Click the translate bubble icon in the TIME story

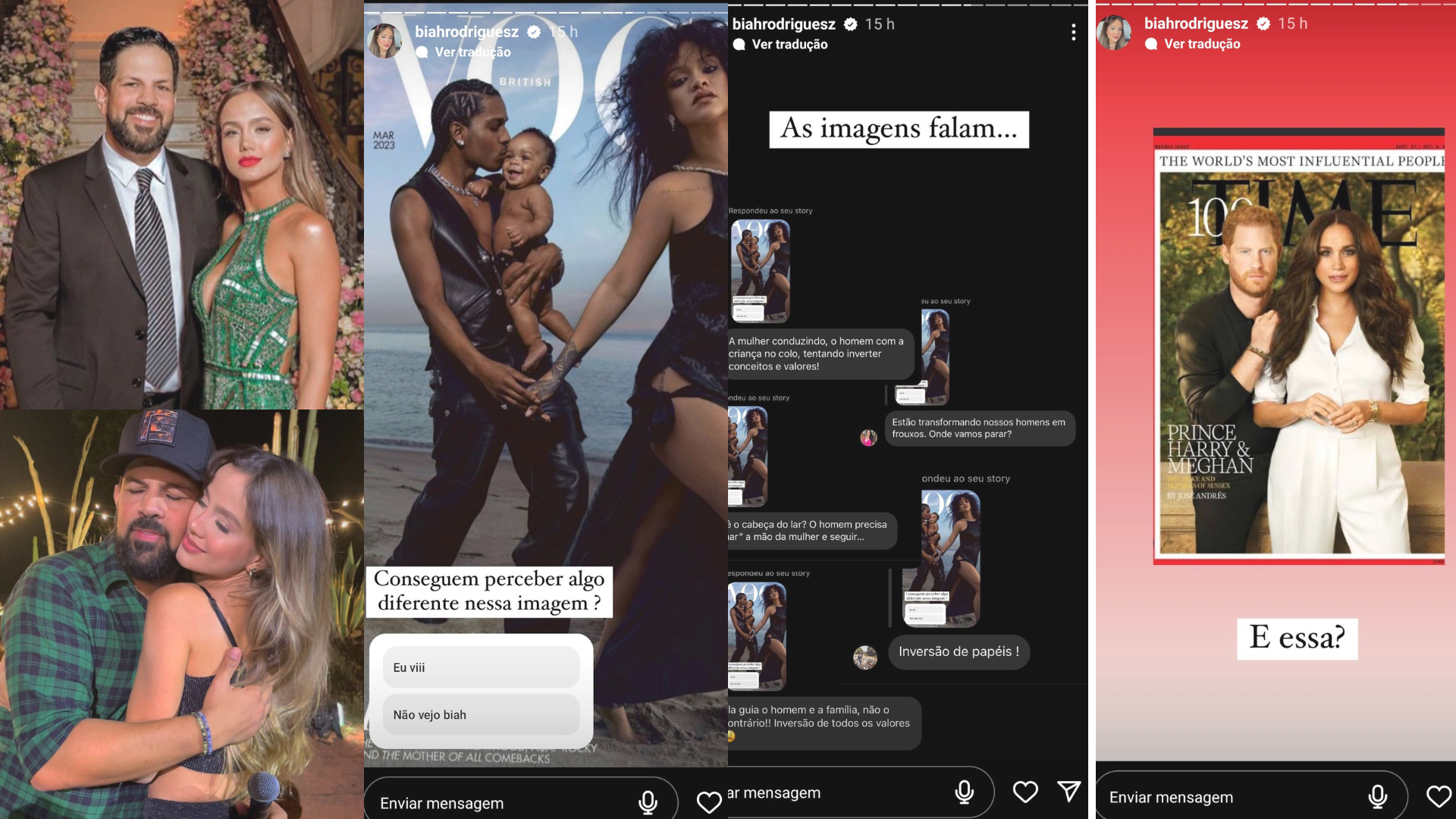click(x=1151, y=44)
